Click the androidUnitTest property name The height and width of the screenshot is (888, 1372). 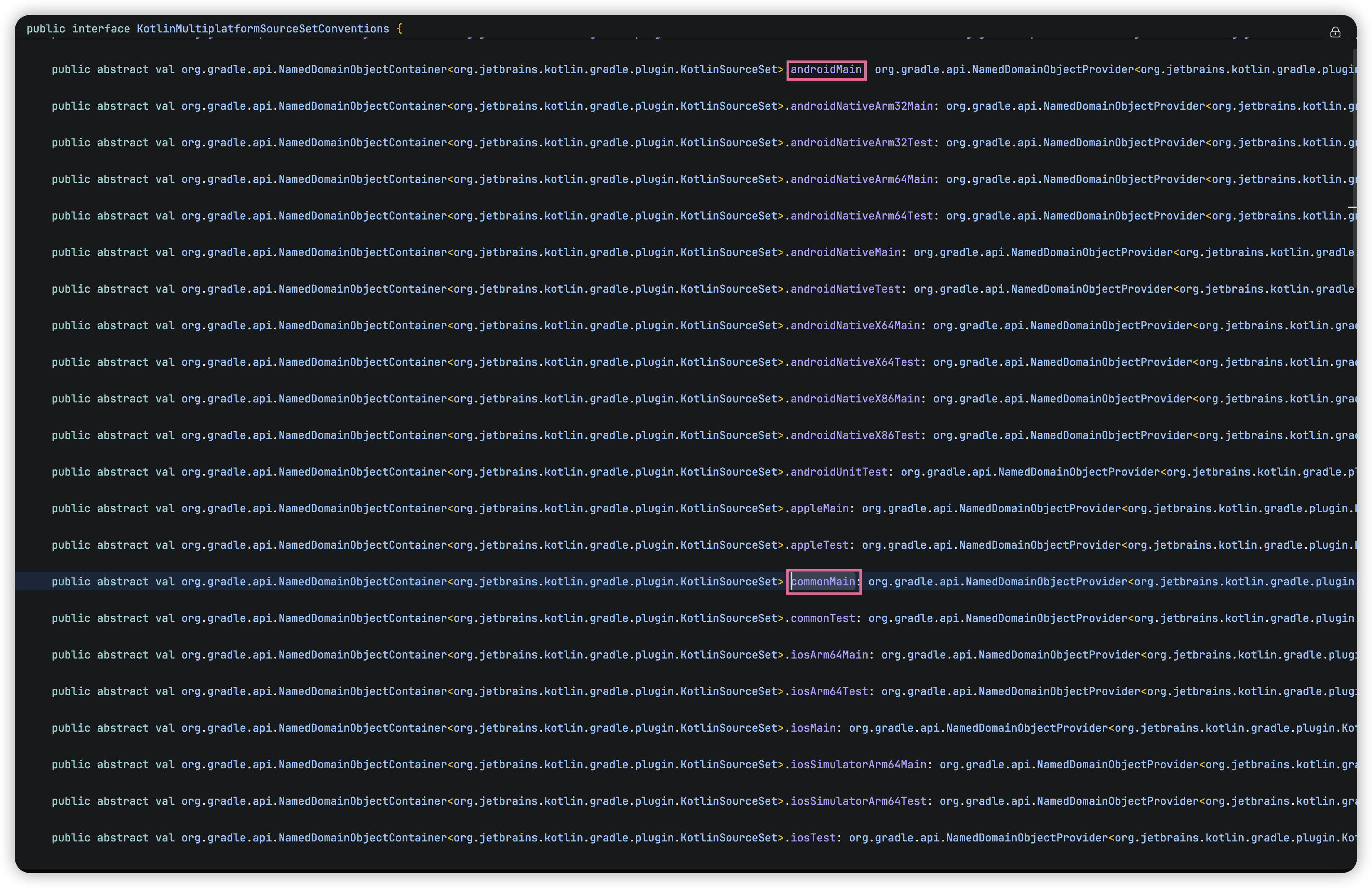click(838, 472)
